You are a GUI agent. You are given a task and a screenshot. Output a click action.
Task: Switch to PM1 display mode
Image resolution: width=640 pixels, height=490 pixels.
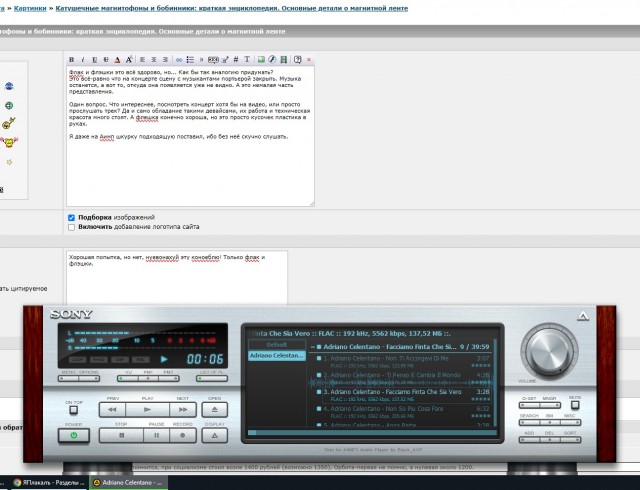click(x=148, y=379)
